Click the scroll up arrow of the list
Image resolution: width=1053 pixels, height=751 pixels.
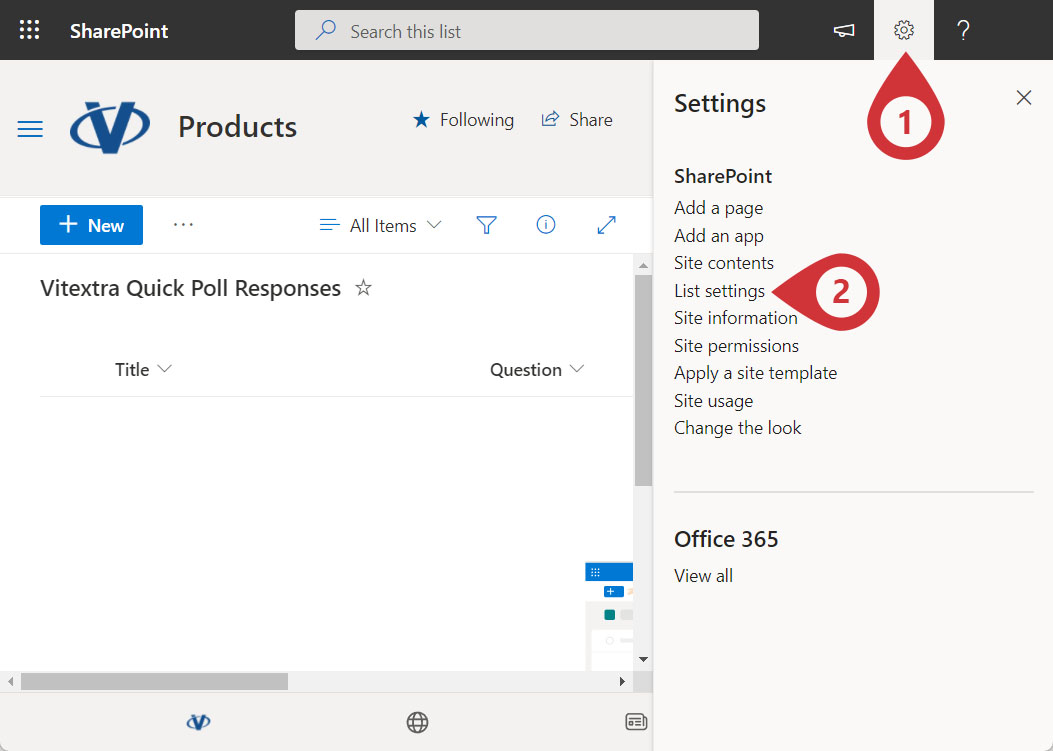click(x=643, y=265)
